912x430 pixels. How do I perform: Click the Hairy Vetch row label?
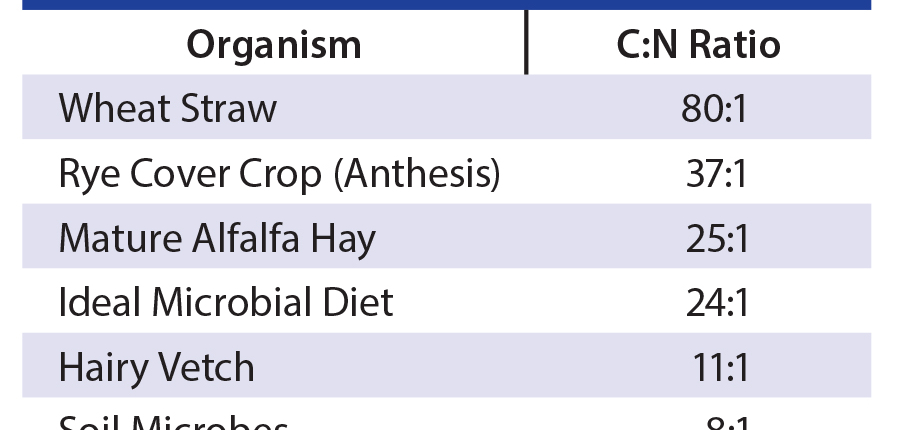(156, 367)
